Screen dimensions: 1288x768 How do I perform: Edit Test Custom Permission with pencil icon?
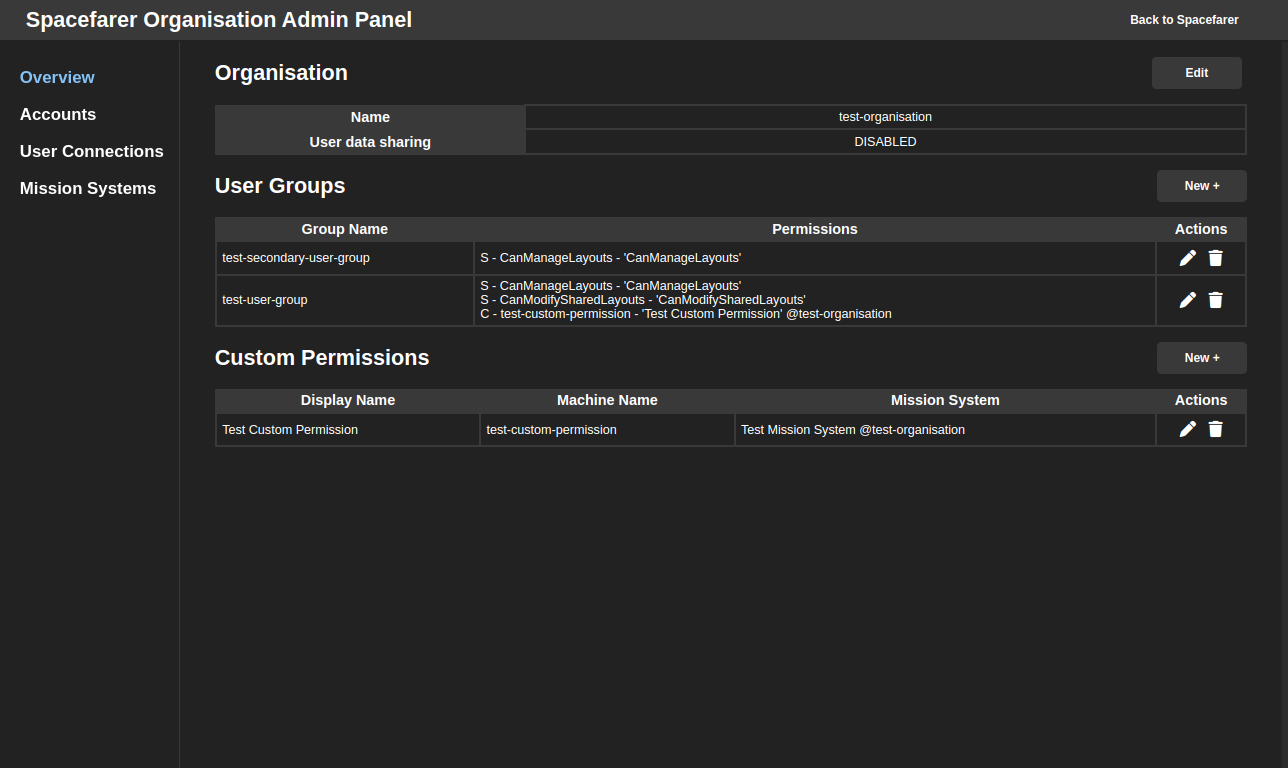click(x=1187, y=429)
